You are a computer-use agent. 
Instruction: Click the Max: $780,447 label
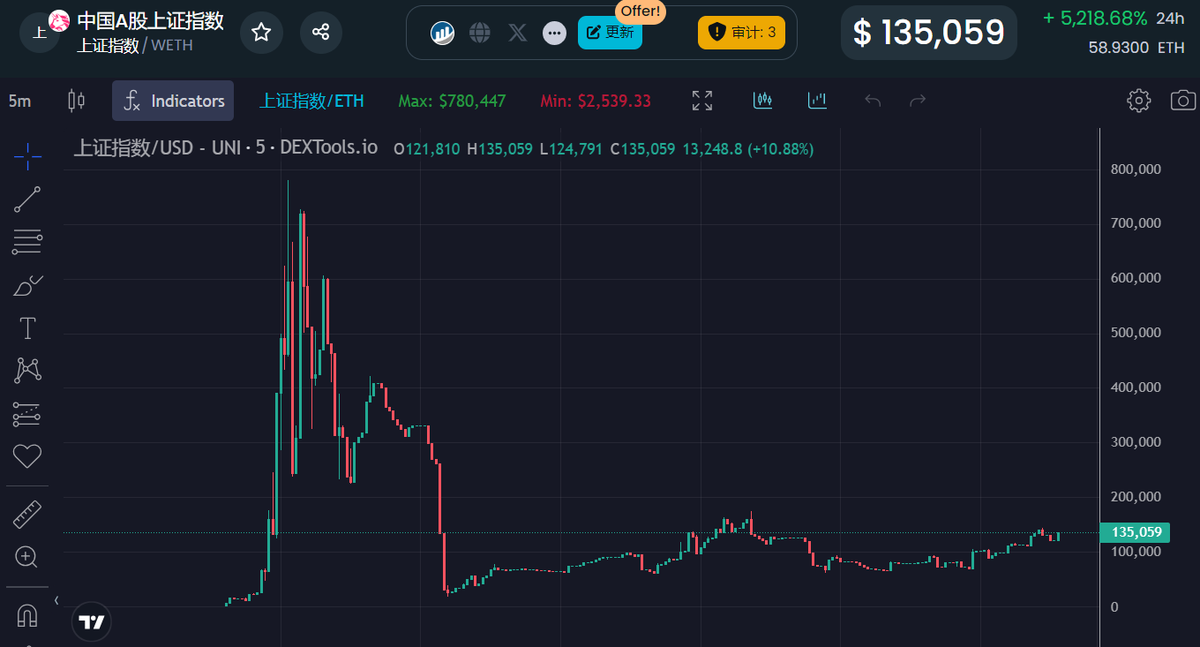tap(452, 101)
